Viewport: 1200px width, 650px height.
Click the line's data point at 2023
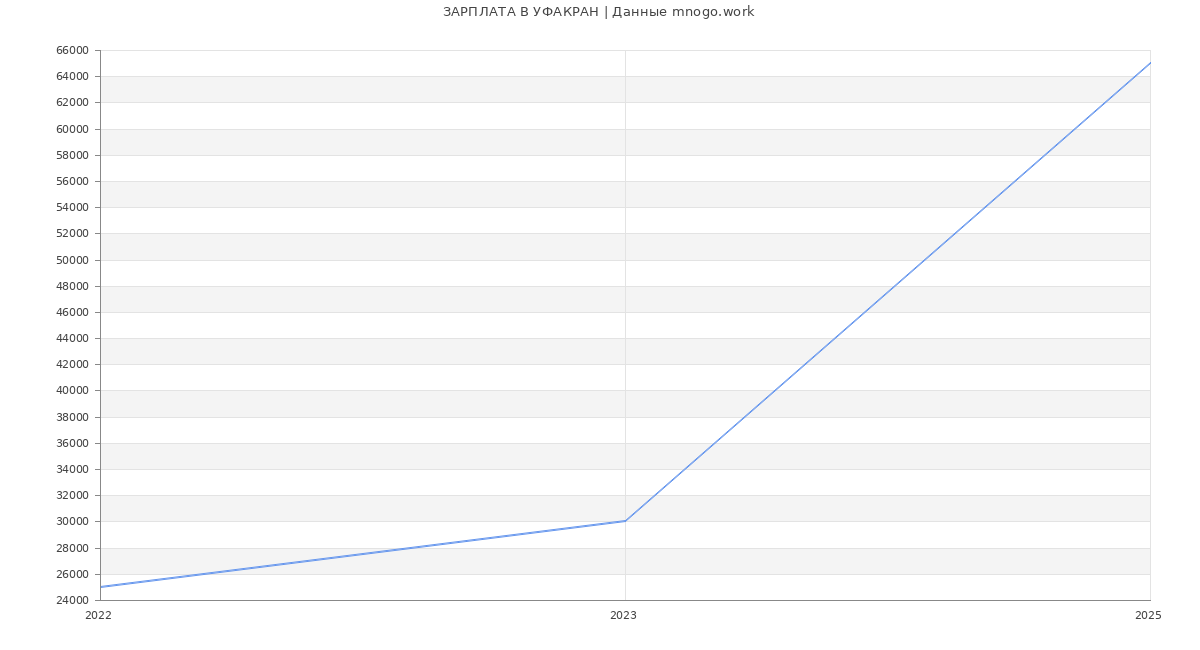tap(625, 521)
